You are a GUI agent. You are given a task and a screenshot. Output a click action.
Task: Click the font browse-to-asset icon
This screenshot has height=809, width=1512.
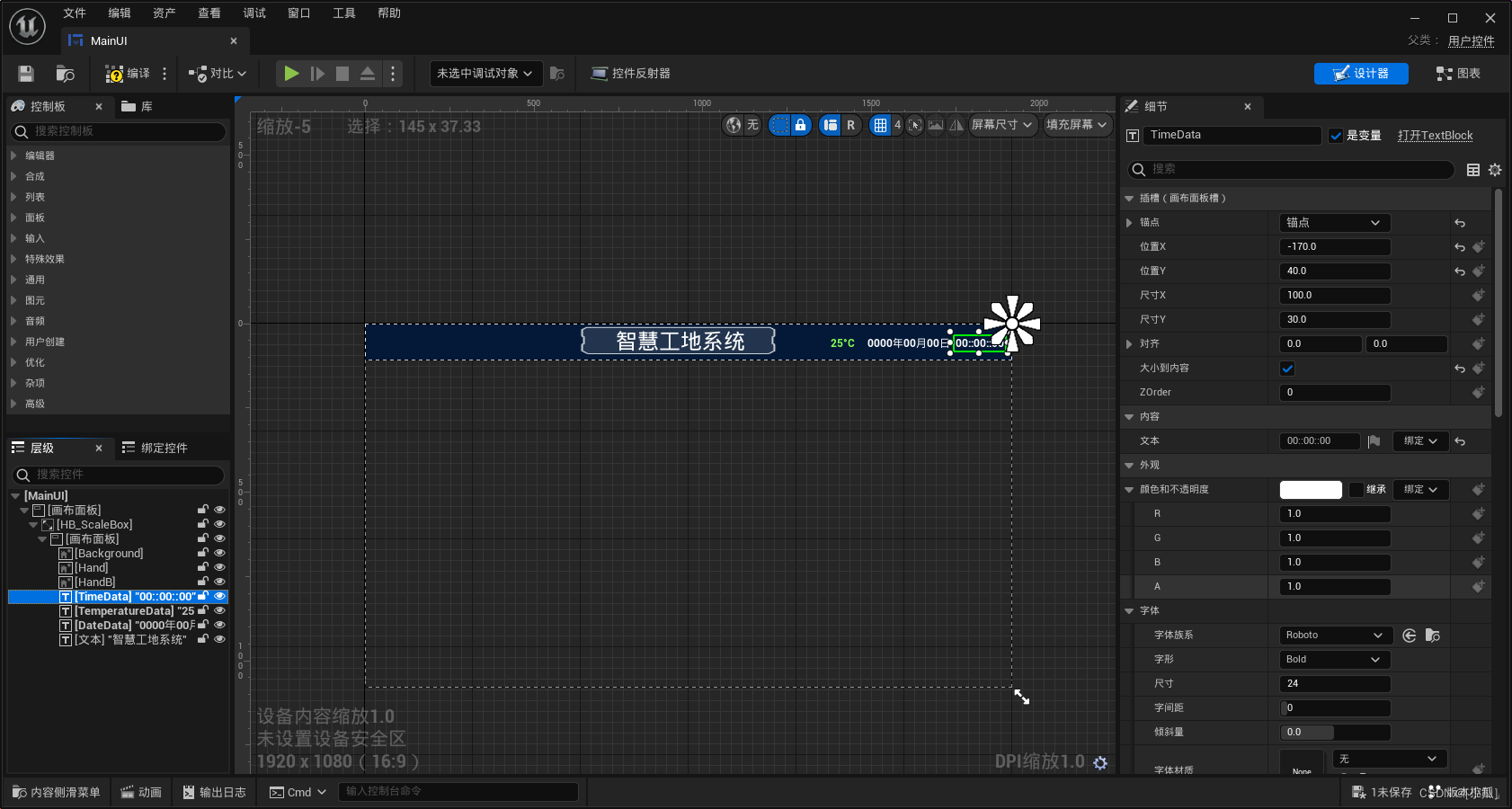pyautogui.click(x=1433, y=636)
